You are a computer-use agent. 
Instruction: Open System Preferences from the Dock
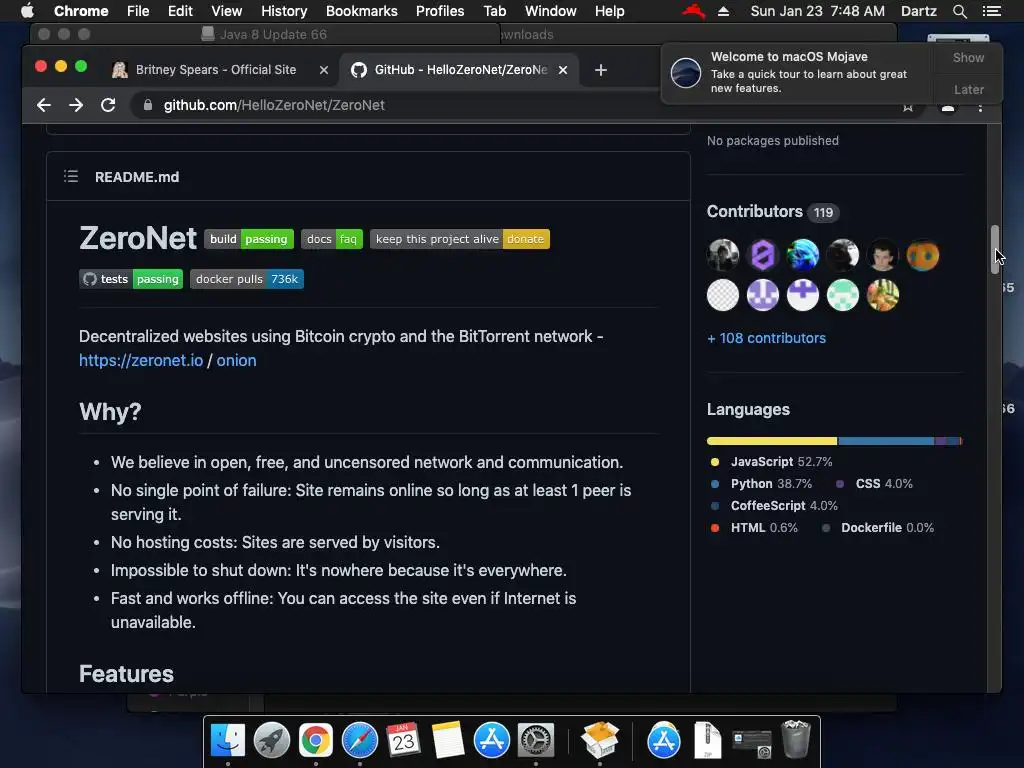(x=536, y=741)
